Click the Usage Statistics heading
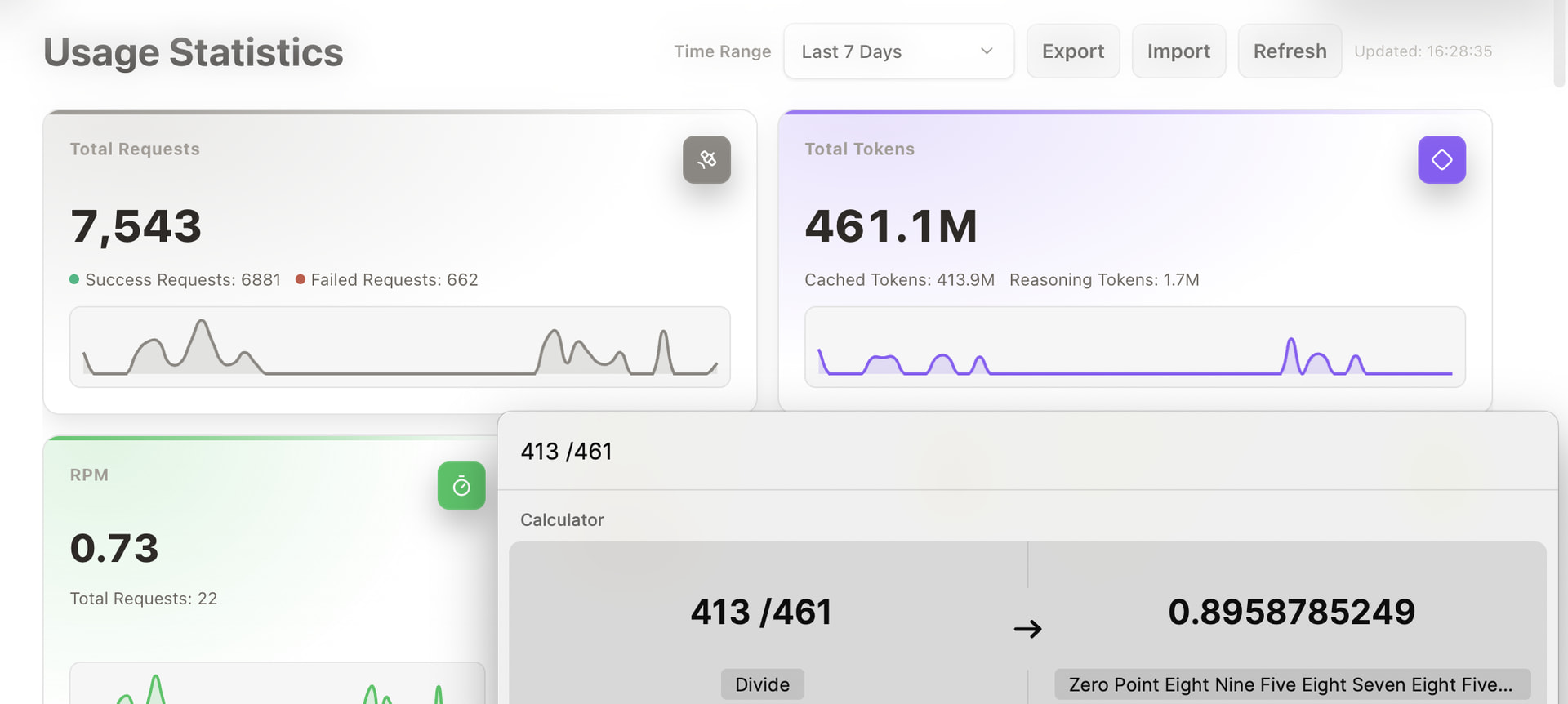Viewport: 1568px width, 704px height. (x=194, y=53)
